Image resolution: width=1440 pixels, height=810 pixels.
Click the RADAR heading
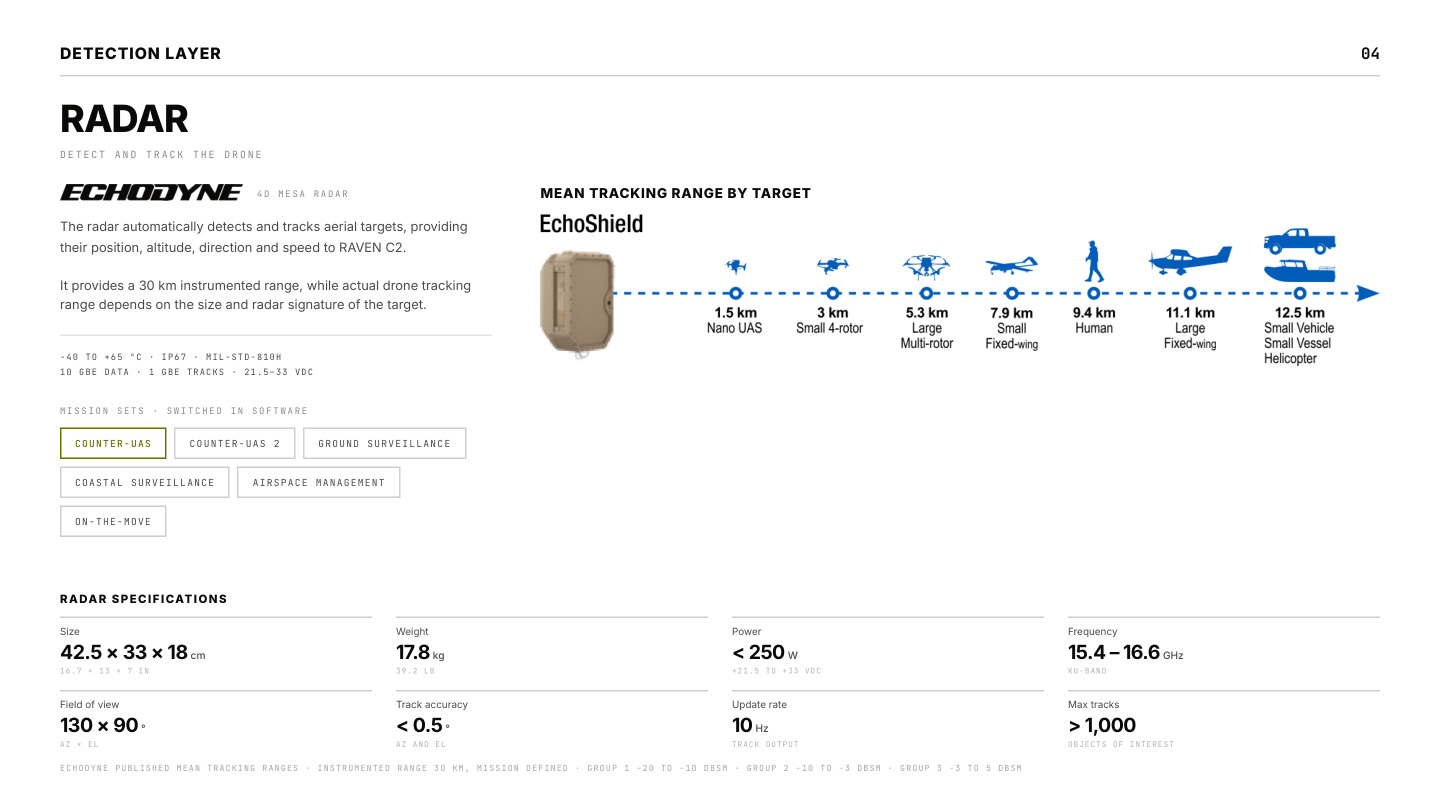tap(124, 119)
